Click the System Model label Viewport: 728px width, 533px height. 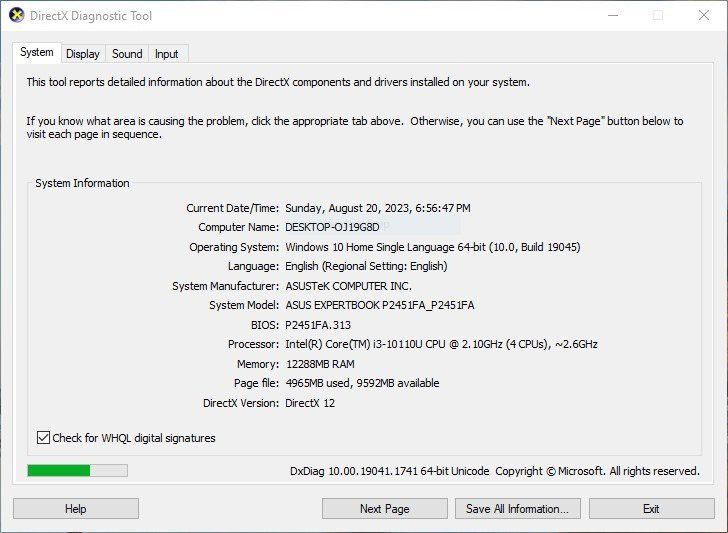244,306
